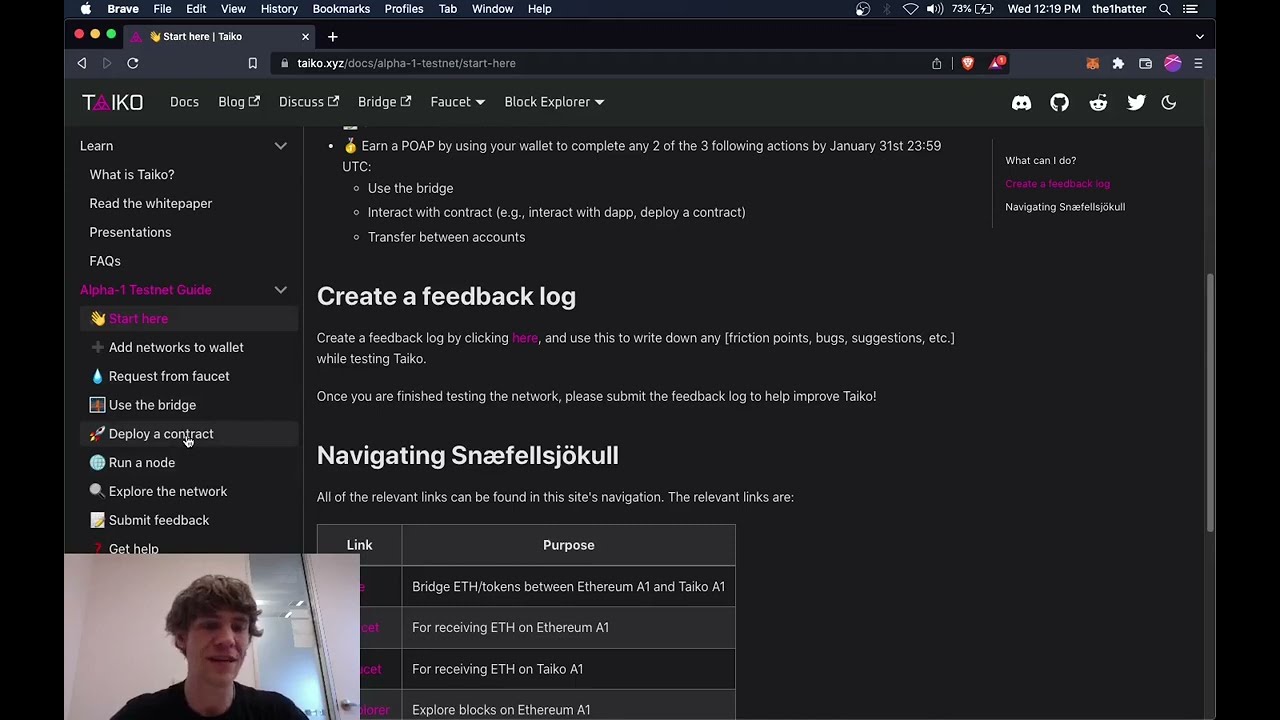
Task: Open Bookmarks menu
Action: coord(341,9)
